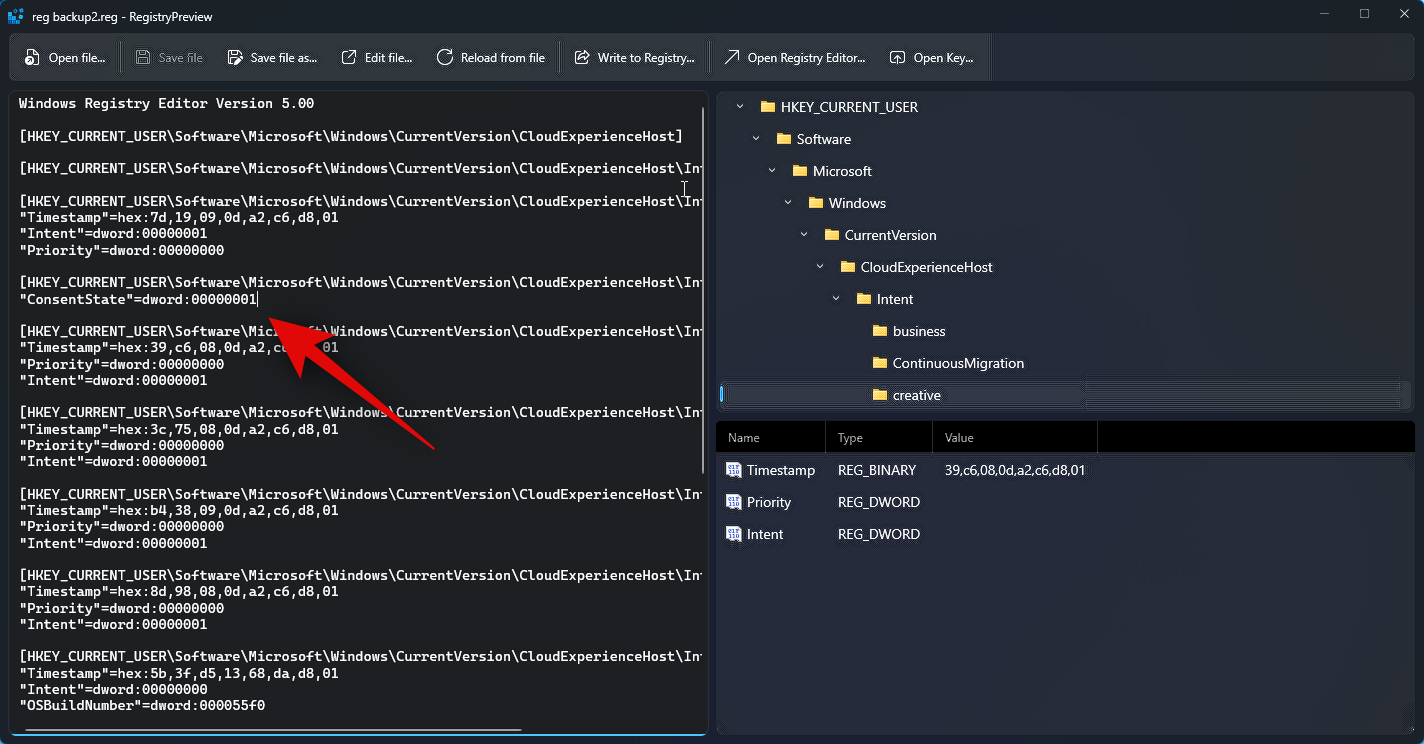Click the Value column header
The width and height of the screenshot is (1424, 744).
click(x=959, y=438)
